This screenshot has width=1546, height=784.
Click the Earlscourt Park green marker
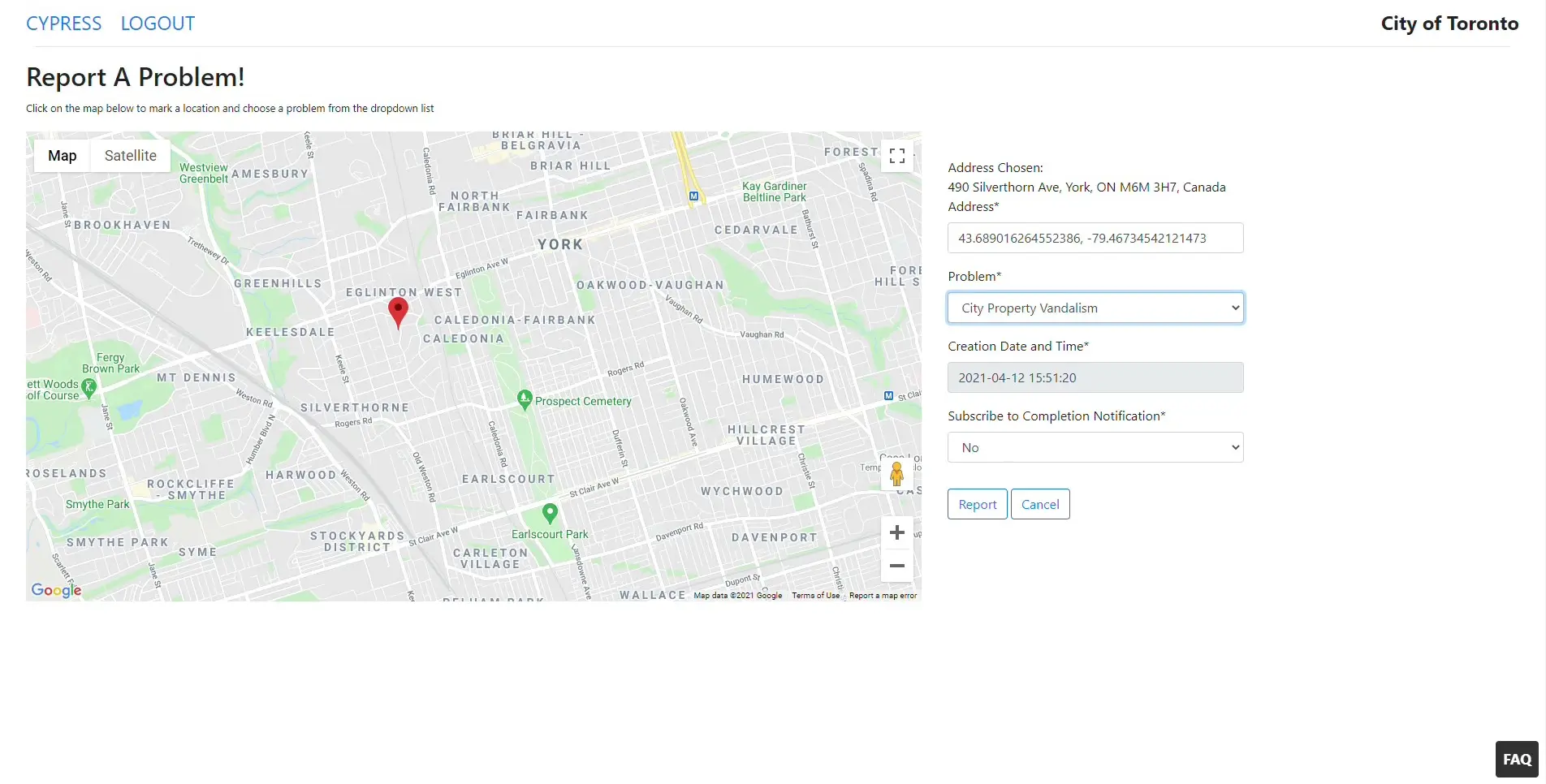click(x=550, y=513)
